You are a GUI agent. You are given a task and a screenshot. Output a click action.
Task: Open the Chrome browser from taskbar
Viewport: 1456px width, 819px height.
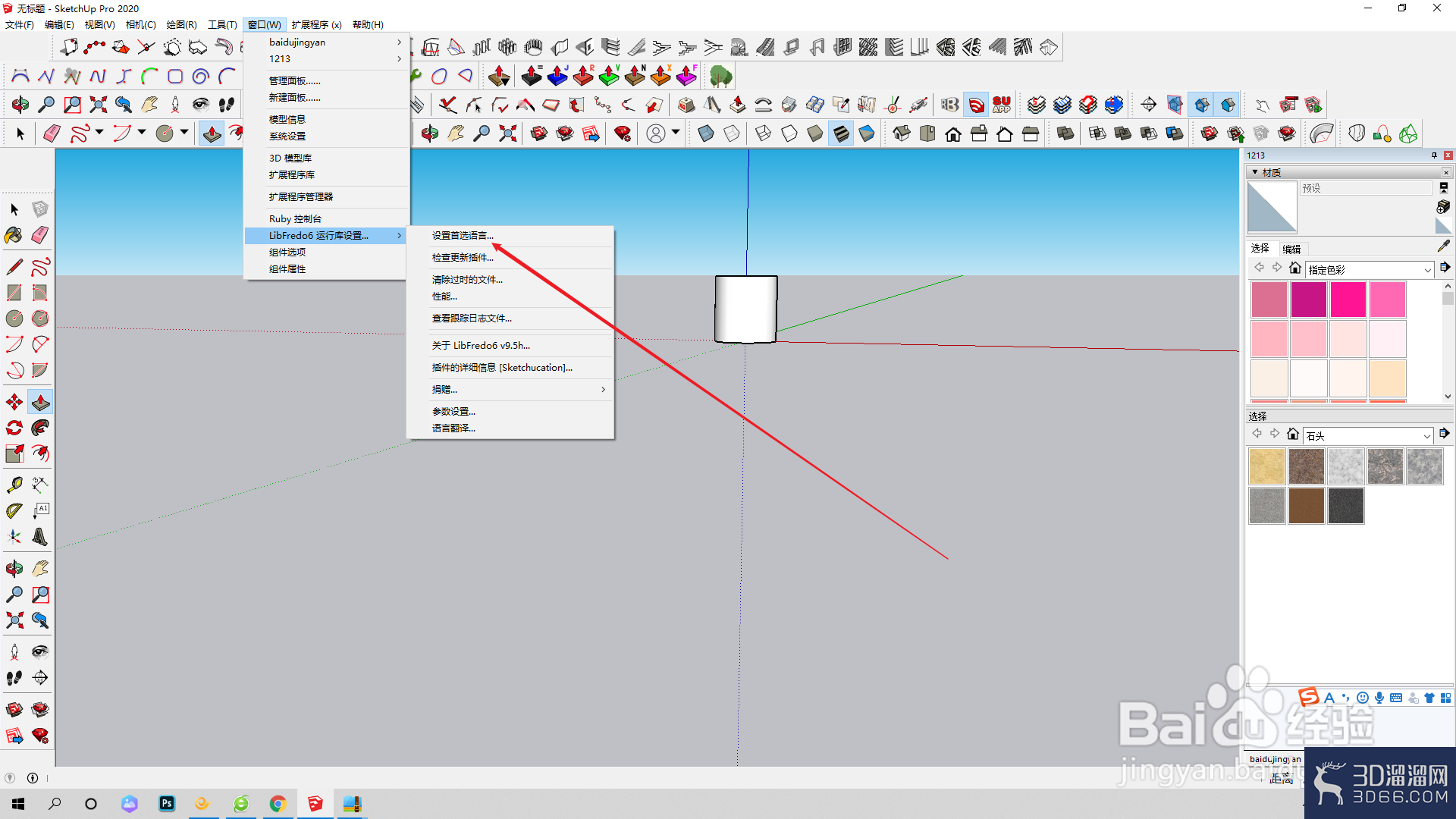pyautogui.click(x=278, y=804)
